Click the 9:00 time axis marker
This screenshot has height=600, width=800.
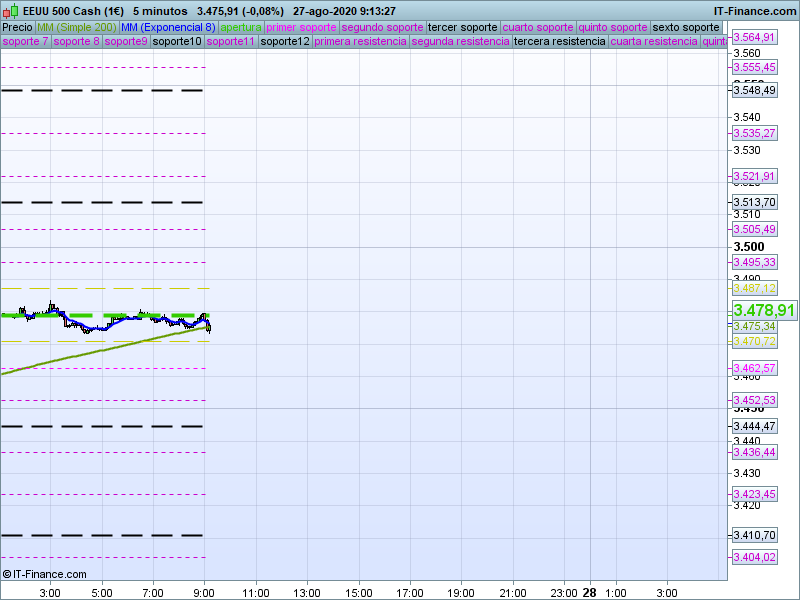[204, 591]
